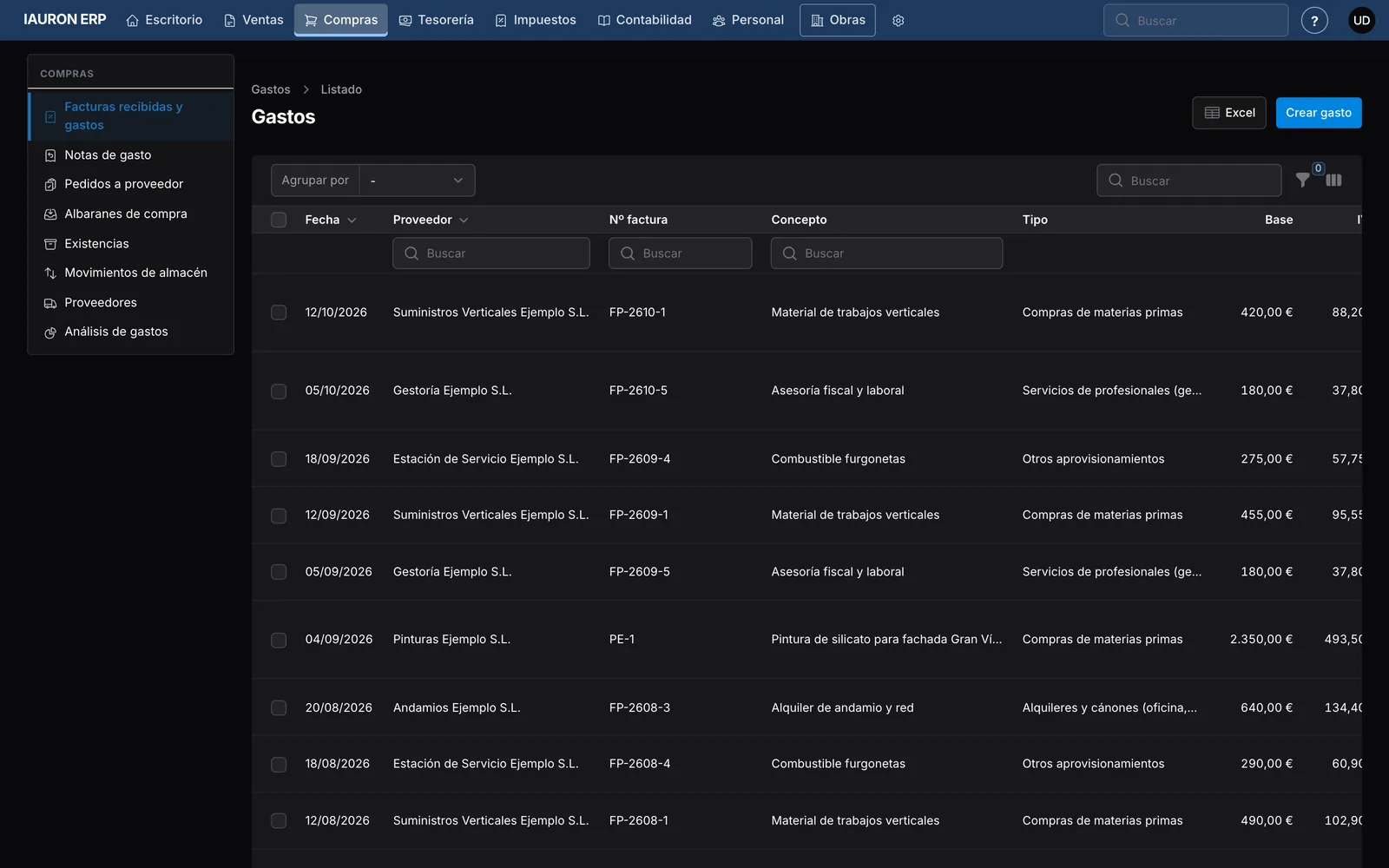This screenshot has height=868, width=1389.
Task: Tick the checkbox for Andamios Ejemplo S.L. row
Action: click(279, 708)
